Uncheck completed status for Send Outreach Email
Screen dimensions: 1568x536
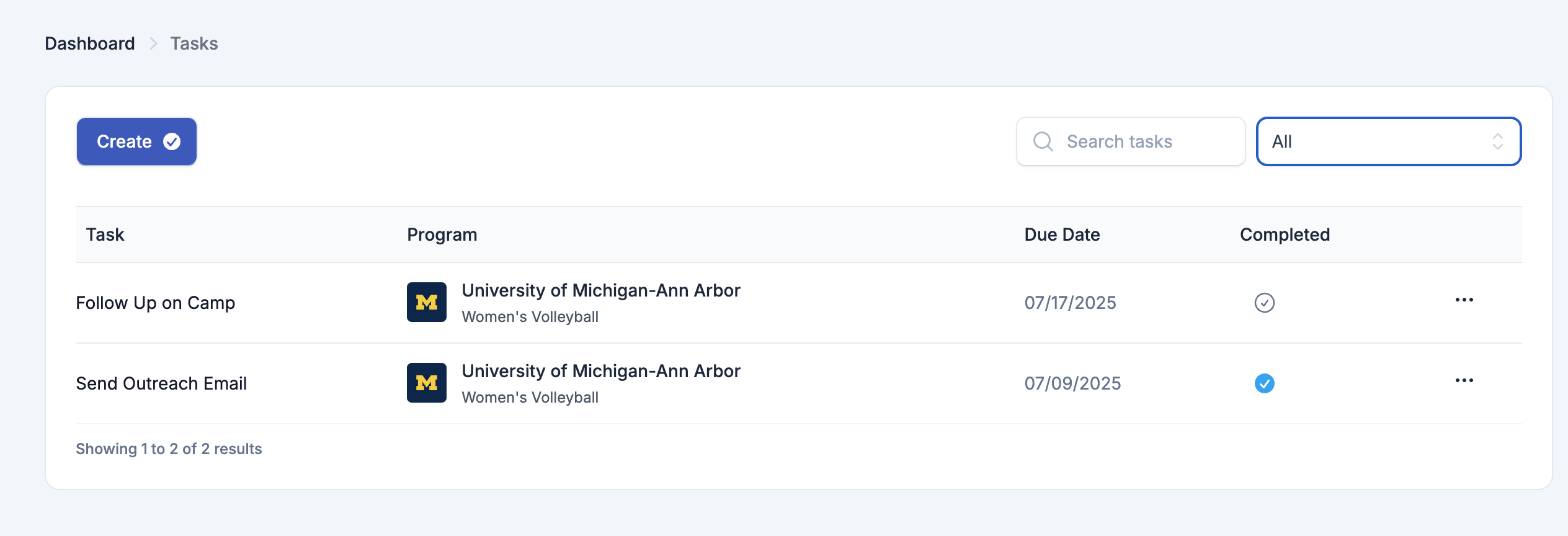[1264, 383]
